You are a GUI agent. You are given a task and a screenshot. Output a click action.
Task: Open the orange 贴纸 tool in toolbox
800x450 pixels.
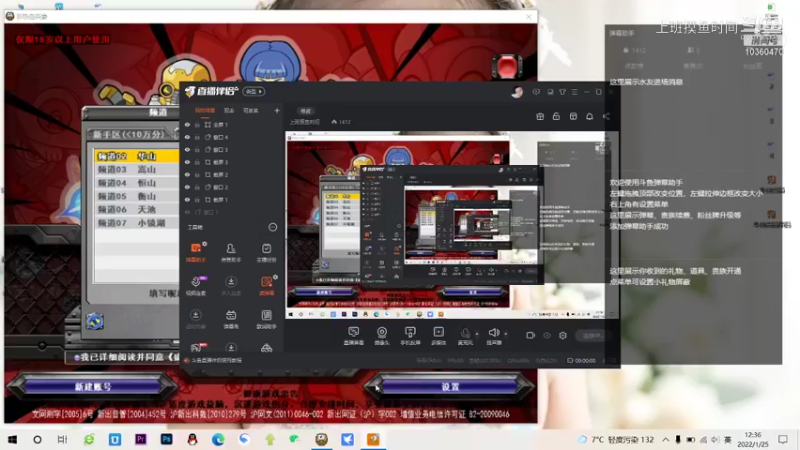[266, 285]
